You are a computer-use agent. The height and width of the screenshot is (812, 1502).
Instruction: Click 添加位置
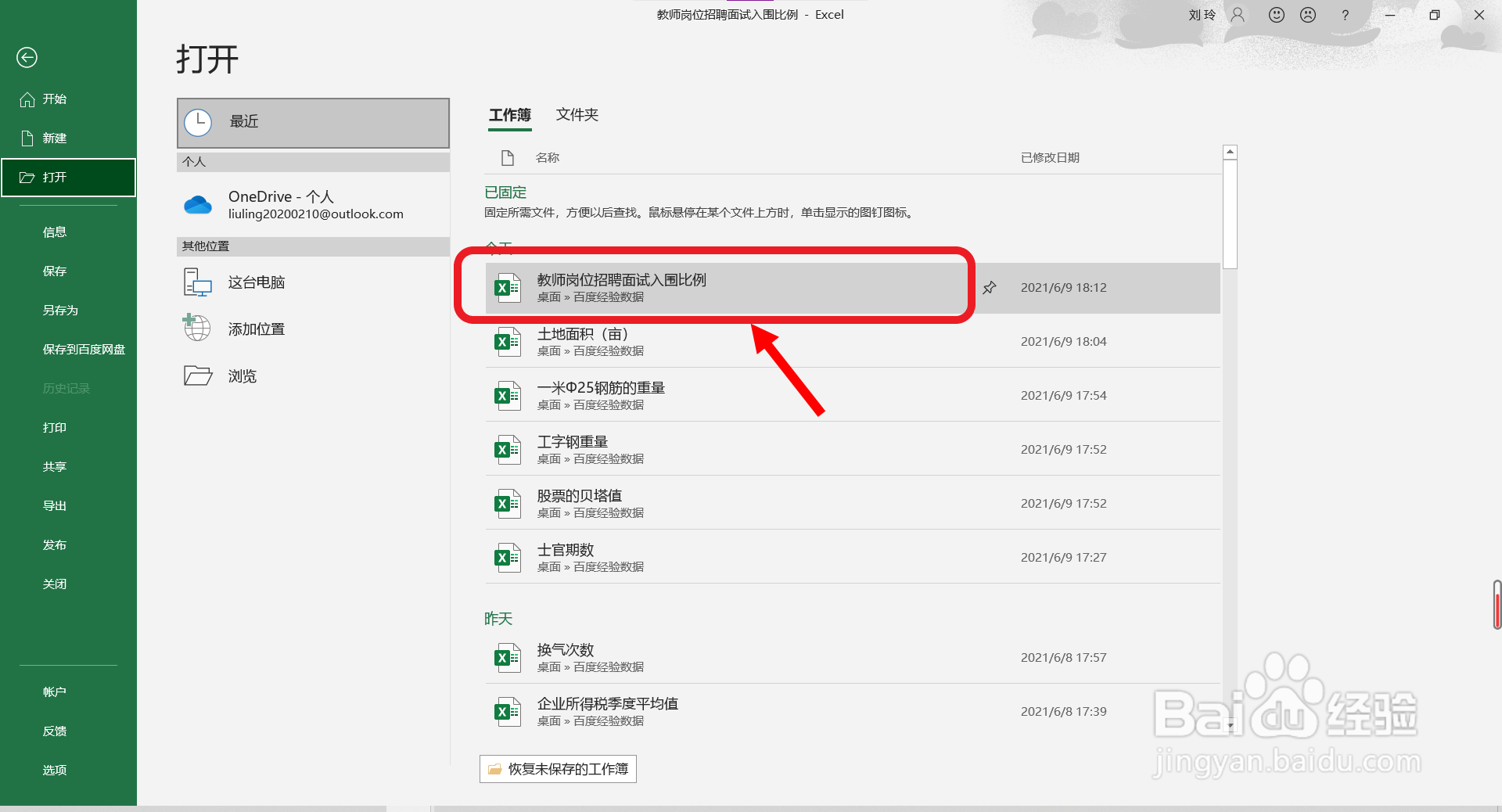(313, 329)
